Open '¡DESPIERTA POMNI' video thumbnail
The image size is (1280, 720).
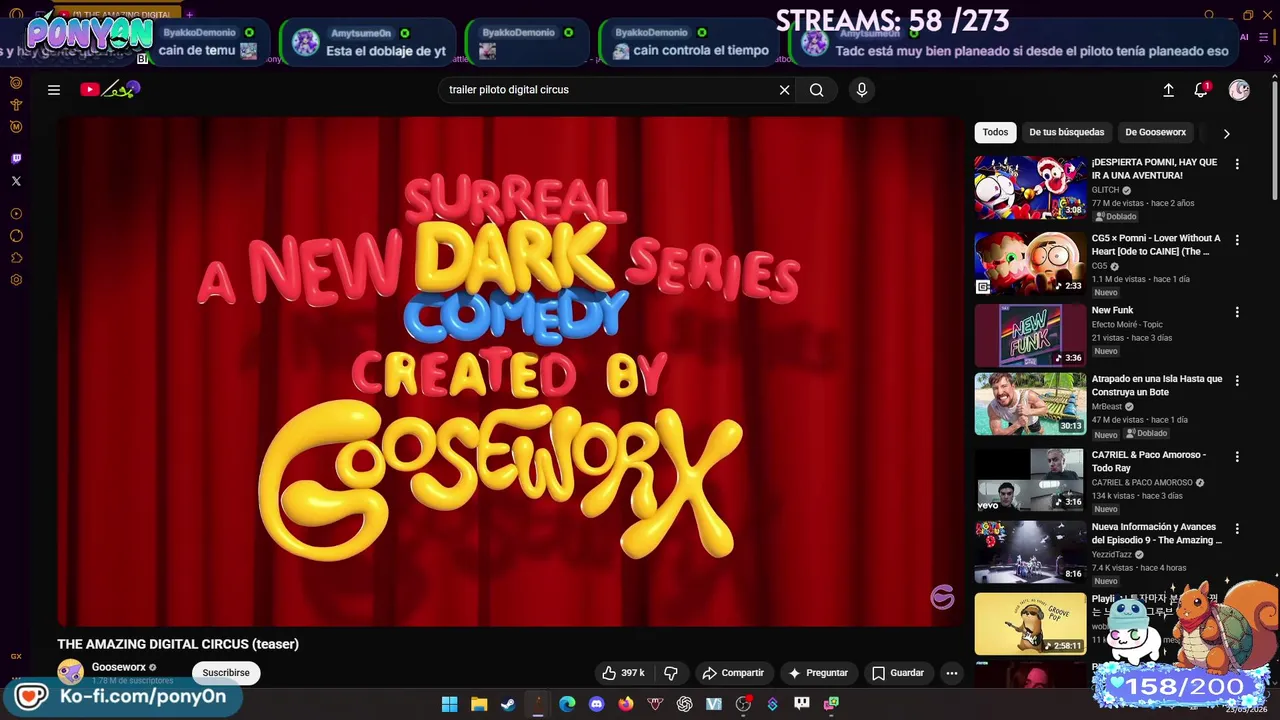click(1030, 187)
